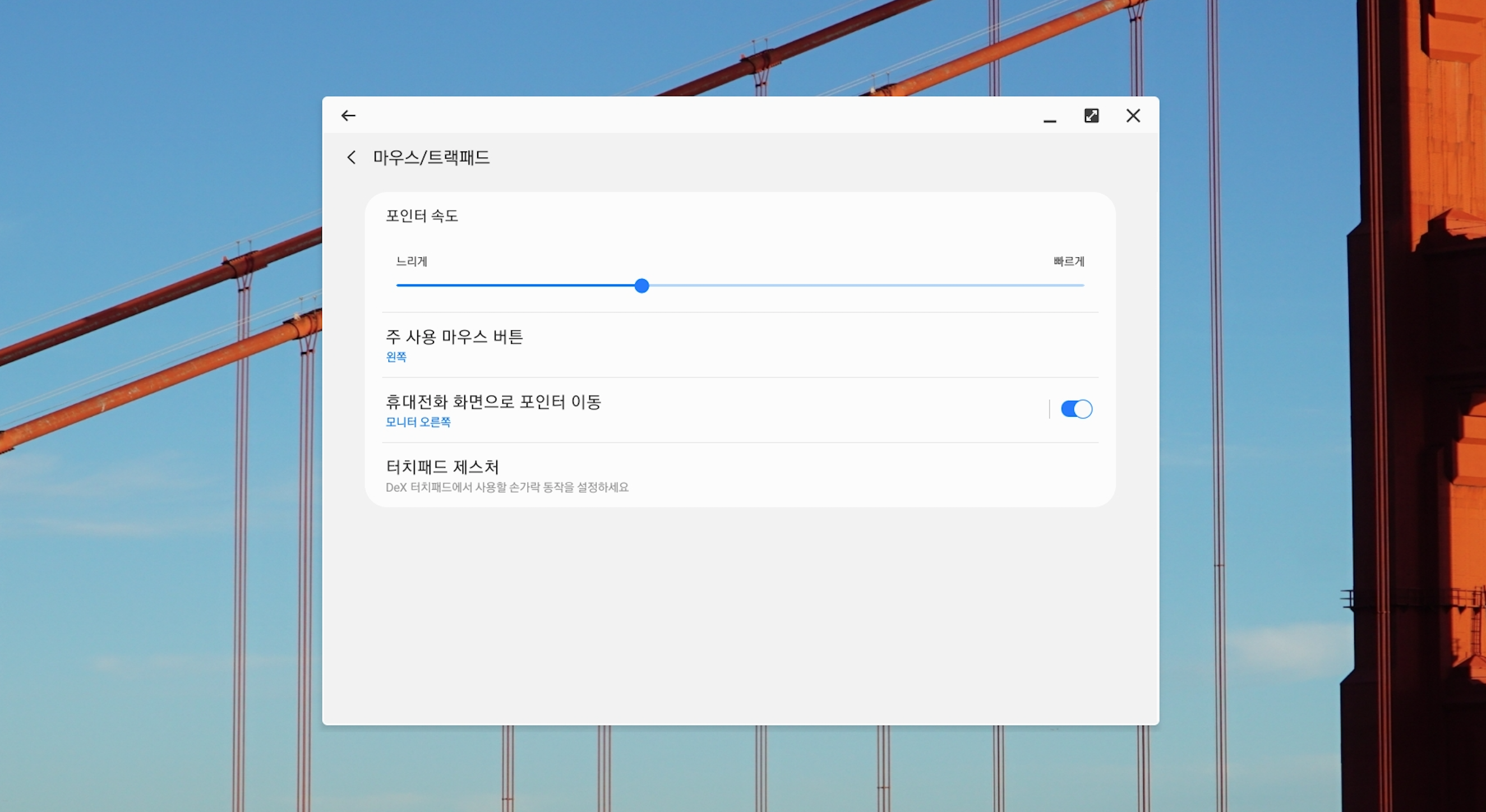Open 휴대전화 화면으로 포인터 이동 details
This screenshot has width=1486, height=812.
click(x=493, y=402)
